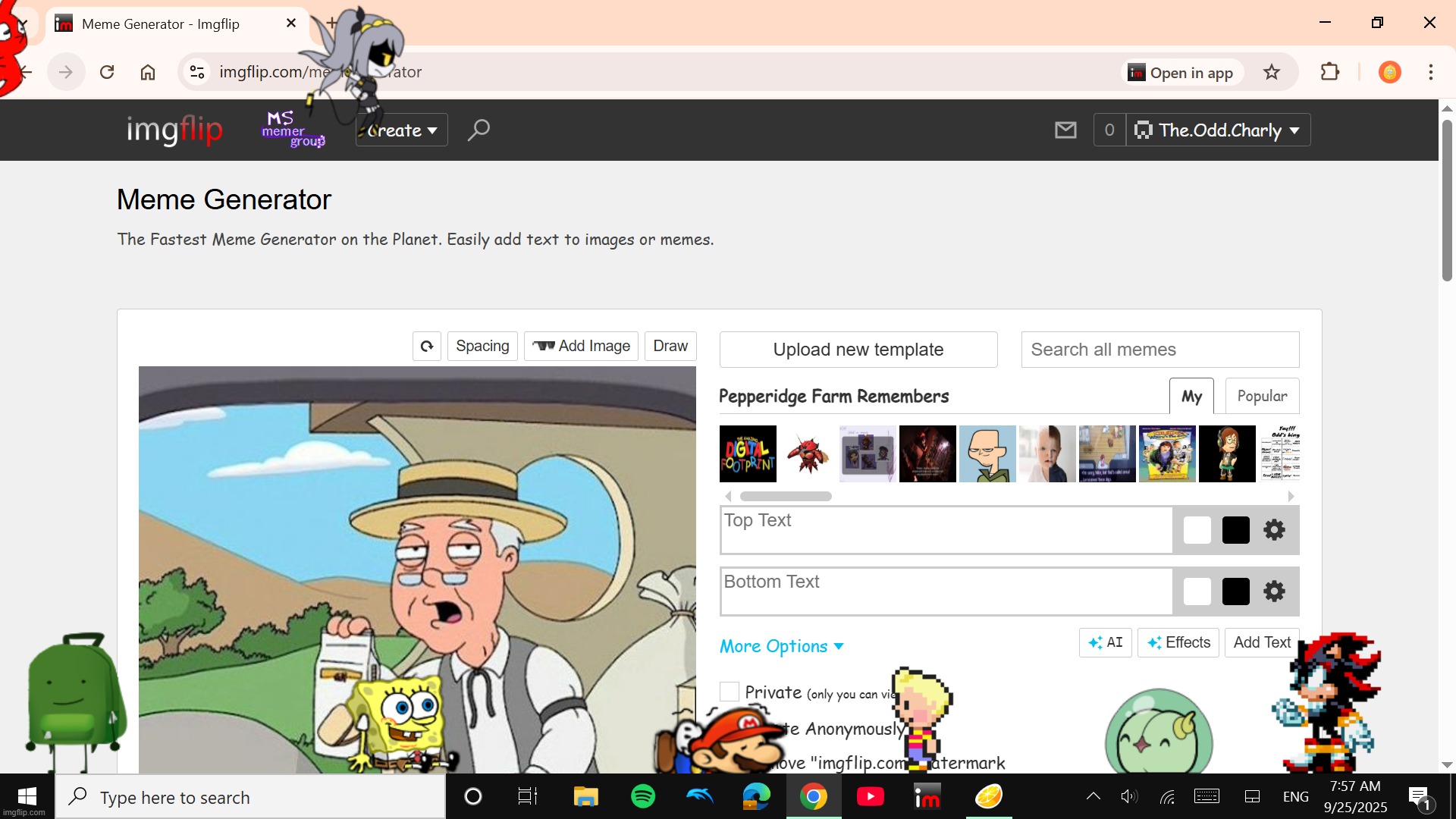This screenshot has height=819, width=1456.
Task: Click the Add Text button
Action: click(1262, 642)
